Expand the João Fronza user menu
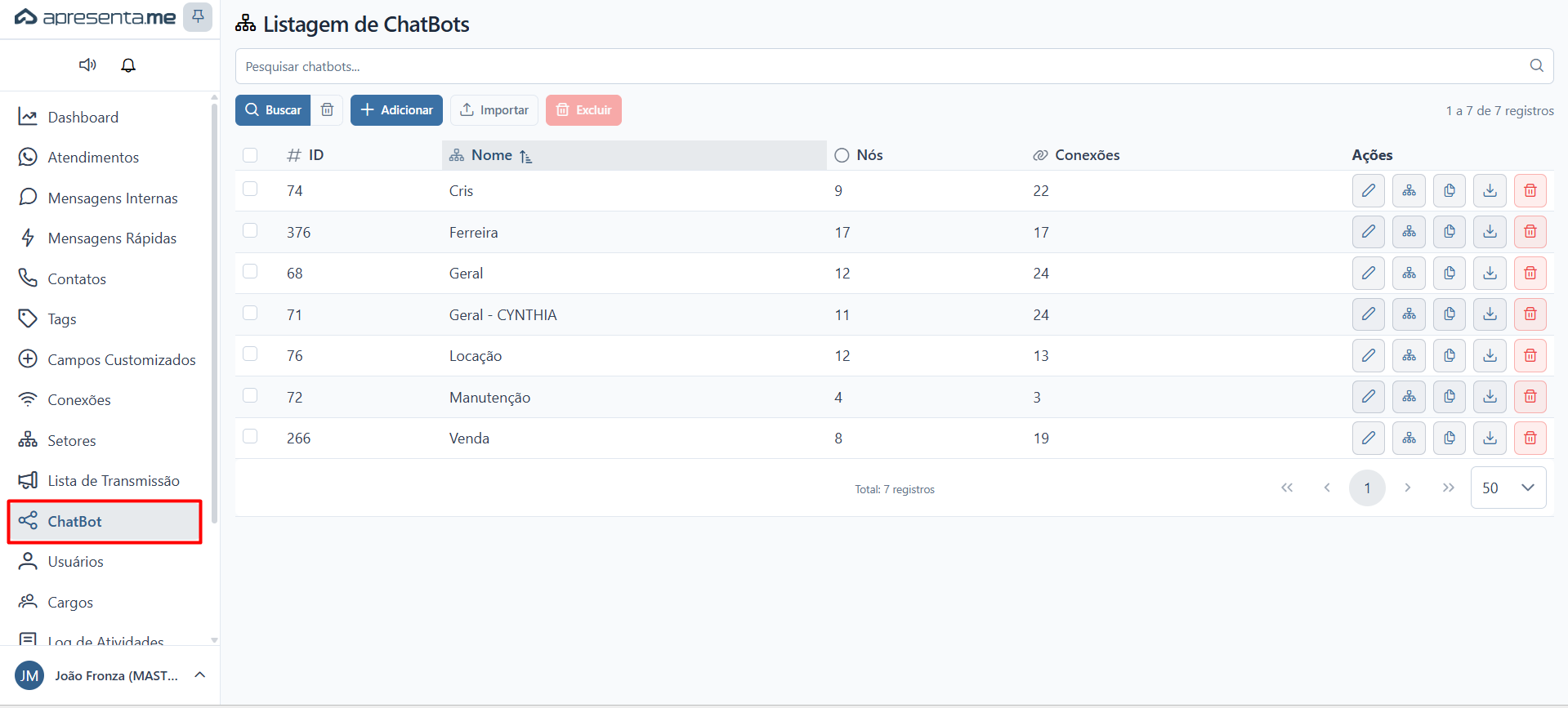 click(x=110, y=675)
